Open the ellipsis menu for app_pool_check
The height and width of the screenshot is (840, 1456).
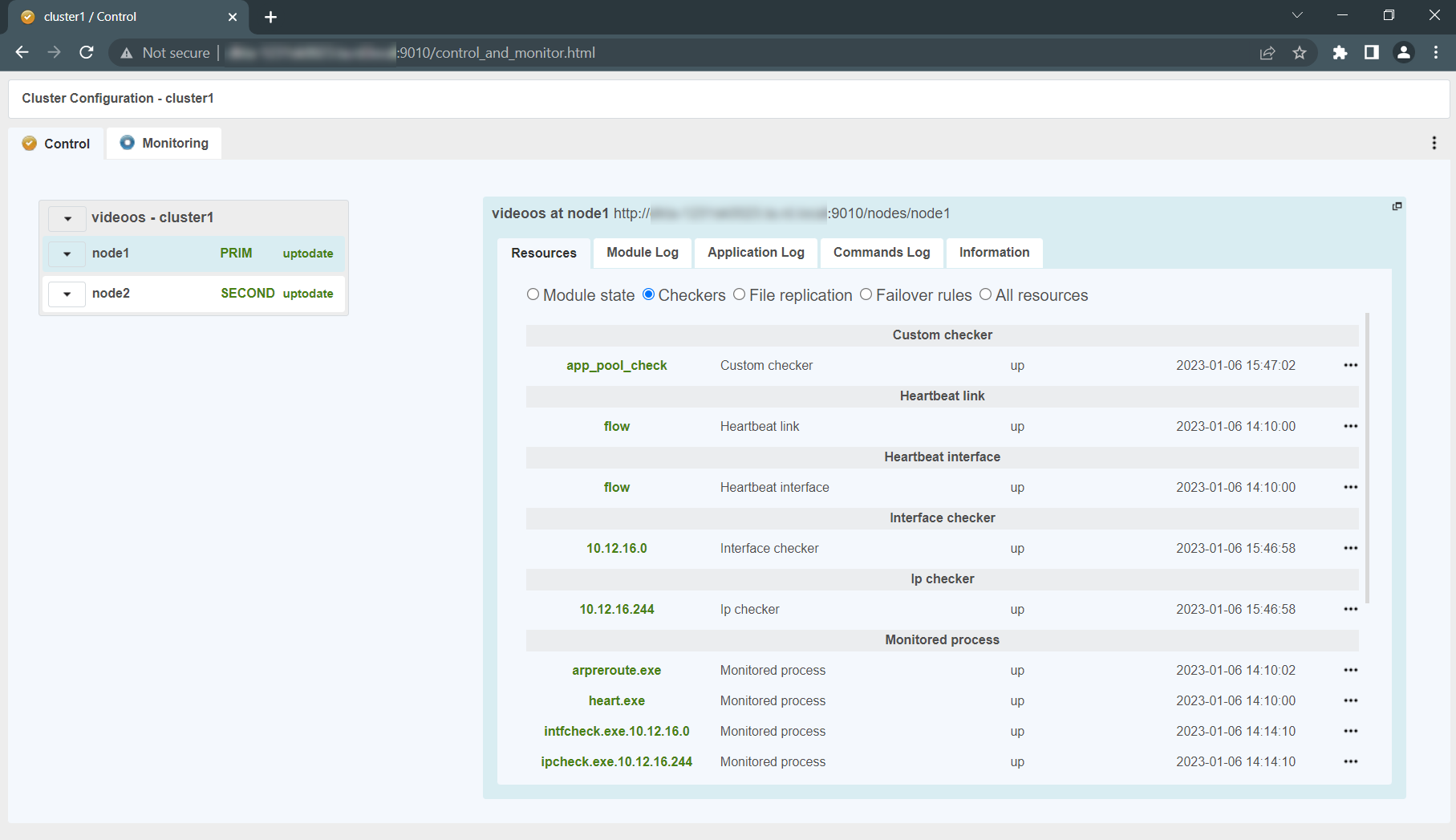tap(1350, 365)
